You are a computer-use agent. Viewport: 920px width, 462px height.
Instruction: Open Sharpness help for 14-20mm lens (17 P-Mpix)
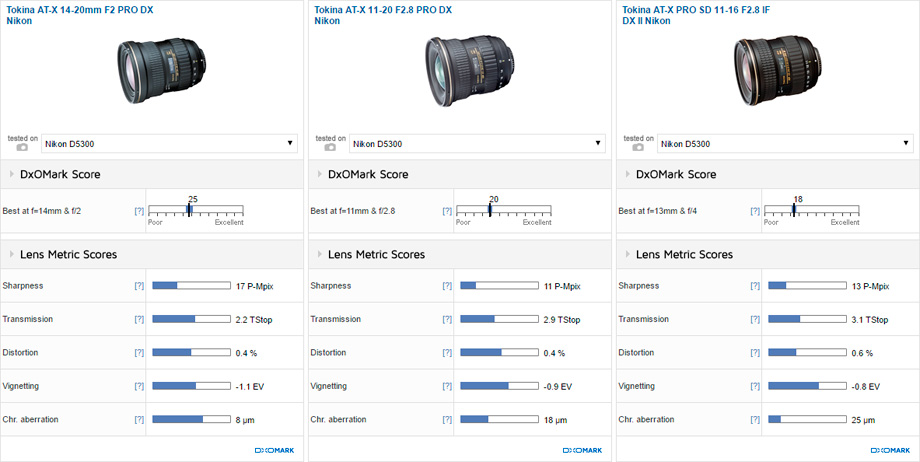pos(139,286)
